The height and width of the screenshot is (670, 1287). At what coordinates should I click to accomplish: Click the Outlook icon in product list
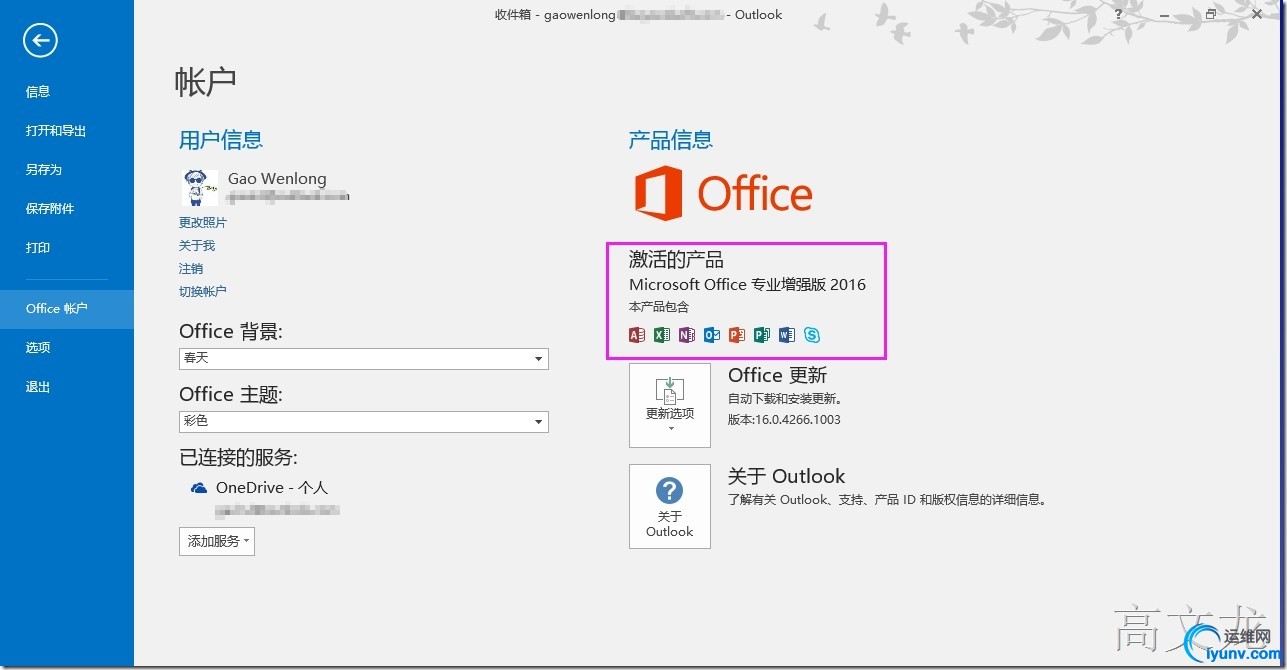(712, 335)
